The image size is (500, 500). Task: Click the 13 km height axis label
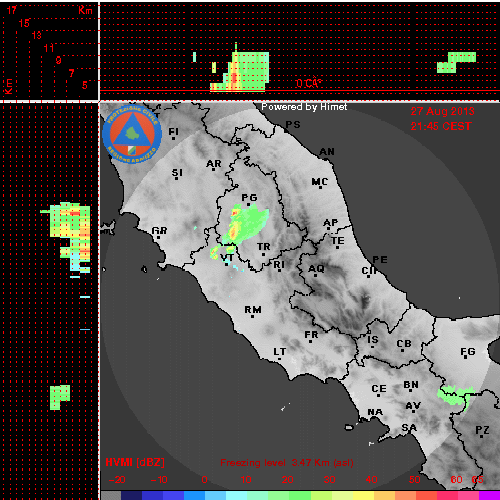37,35
